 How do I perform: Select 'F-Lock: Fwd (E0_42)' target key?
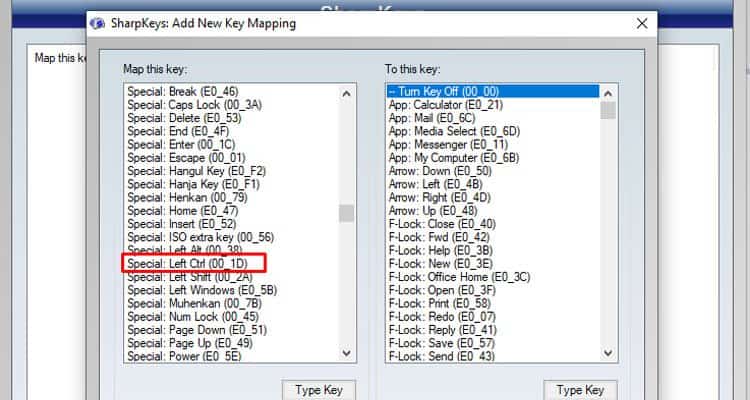coord(439,237)
